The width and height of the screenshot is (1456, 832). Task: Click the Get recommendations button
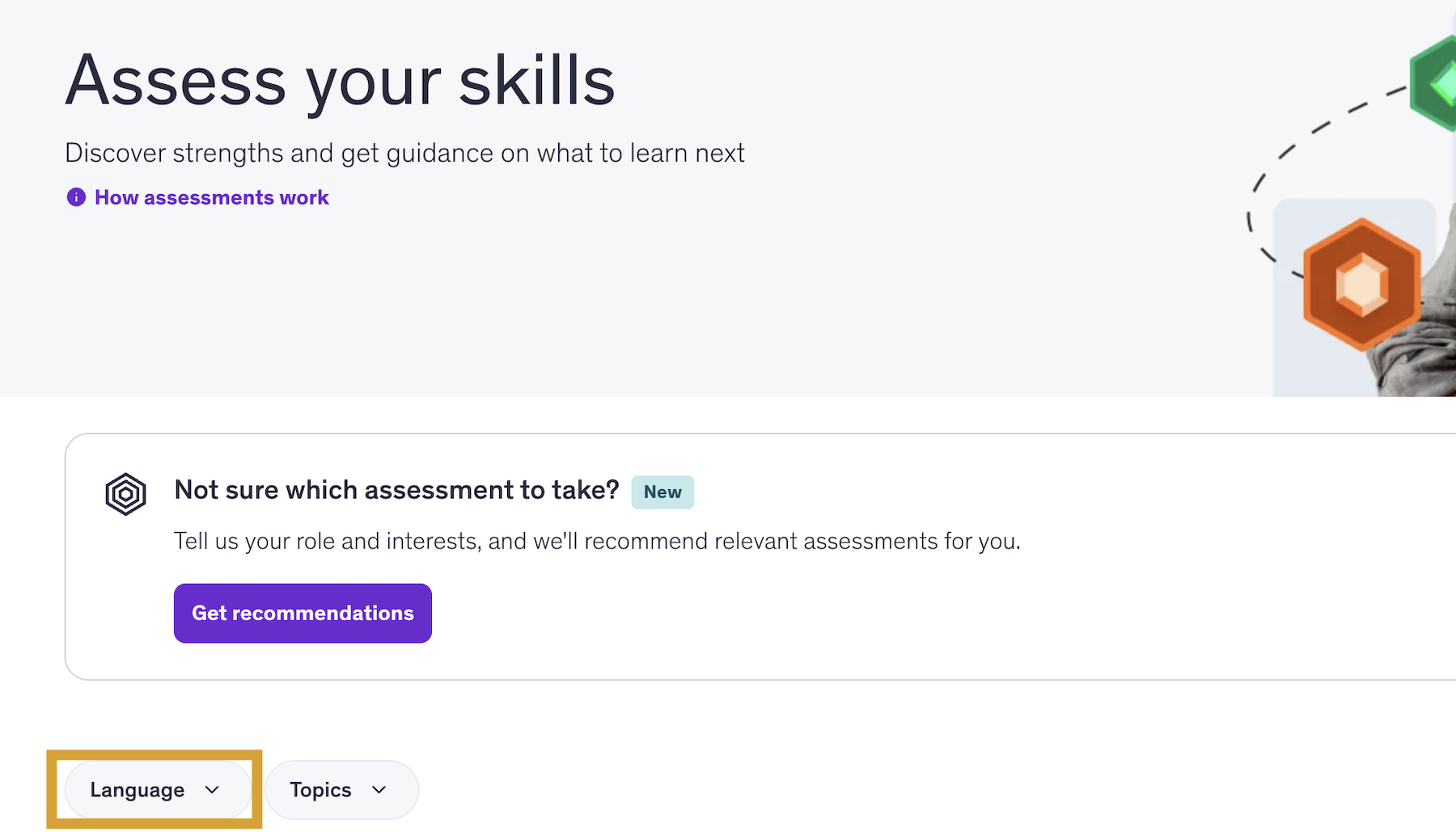(x=303, y=613)
